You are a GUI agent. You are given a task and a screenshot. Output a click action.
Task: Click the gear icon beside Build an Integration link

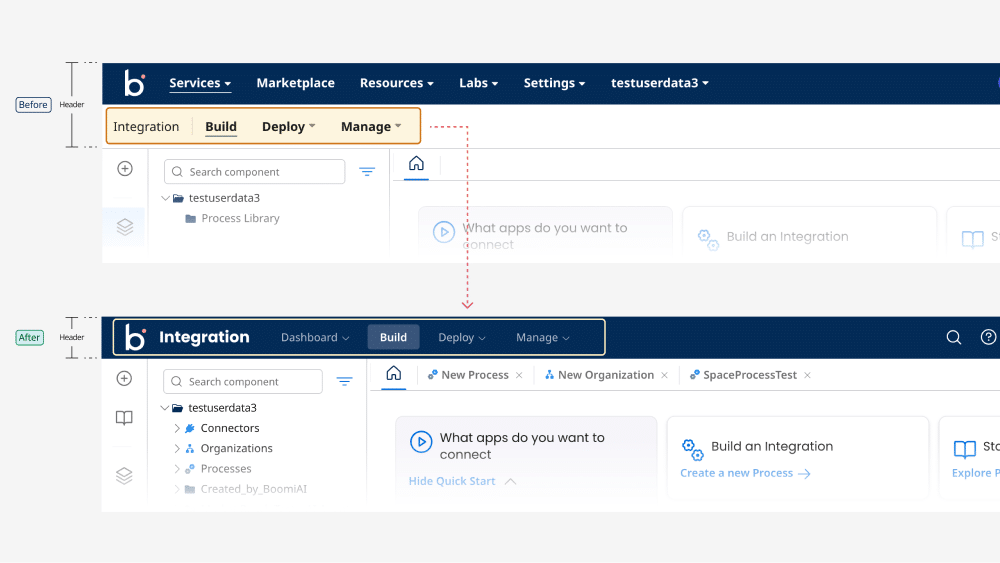click(693, 449)
